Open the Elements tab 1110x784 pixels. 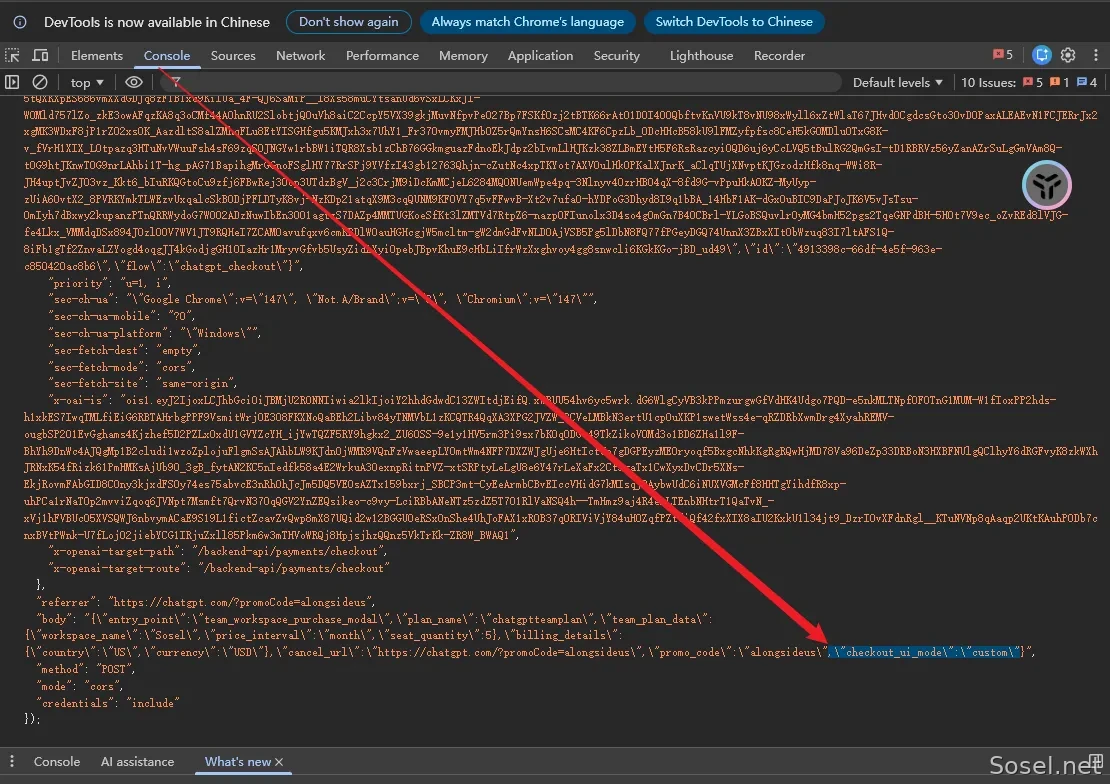pos(96,55)
